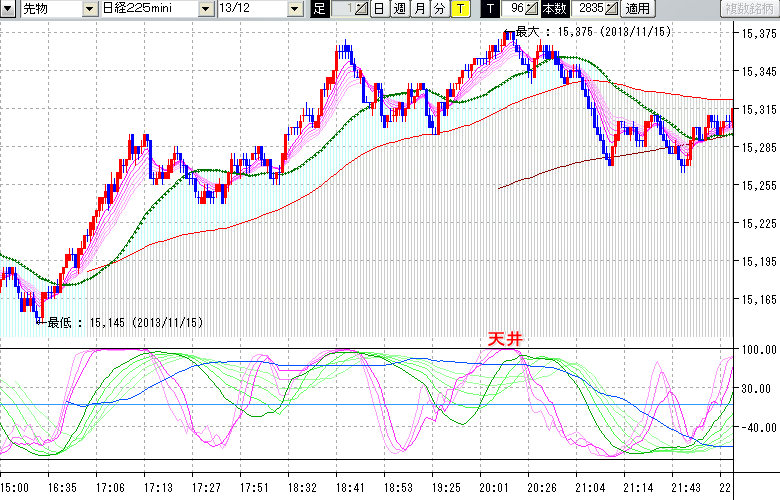780x500 pixels.
Task: Click the leftmost small dropdown arrow
Action: (x=7, y=9)
